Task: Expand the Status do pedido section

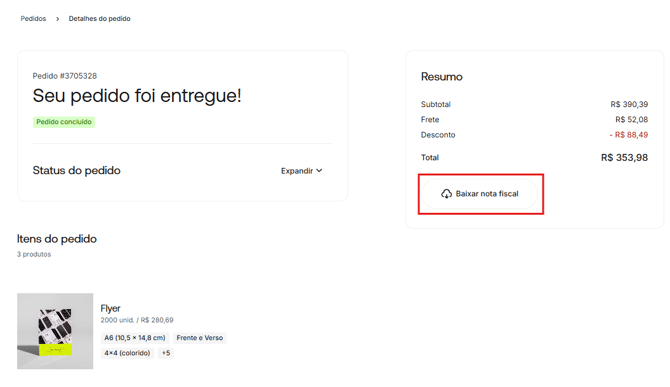Action: pyautogui.click(x=302, y=171)
